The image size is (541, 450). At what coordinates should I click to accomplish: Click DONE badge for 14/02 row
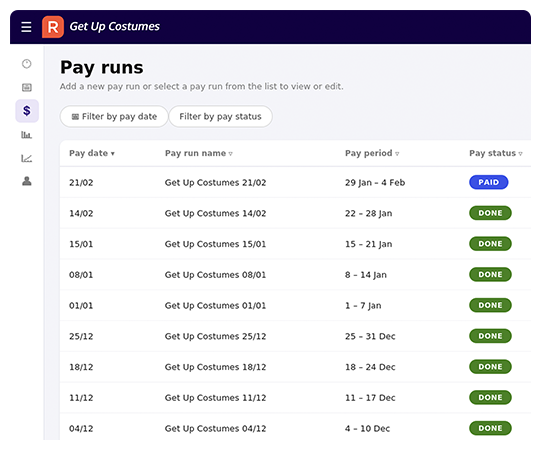tap(490, 213)
